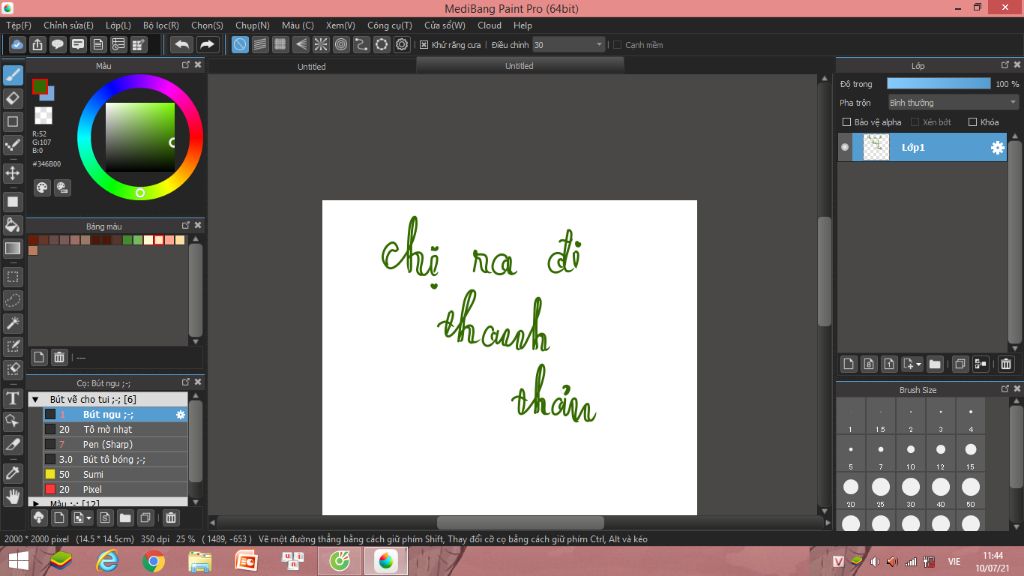Open settings gear for Bút ngu brush
1024x576 pixels.
tap(180, 415)
